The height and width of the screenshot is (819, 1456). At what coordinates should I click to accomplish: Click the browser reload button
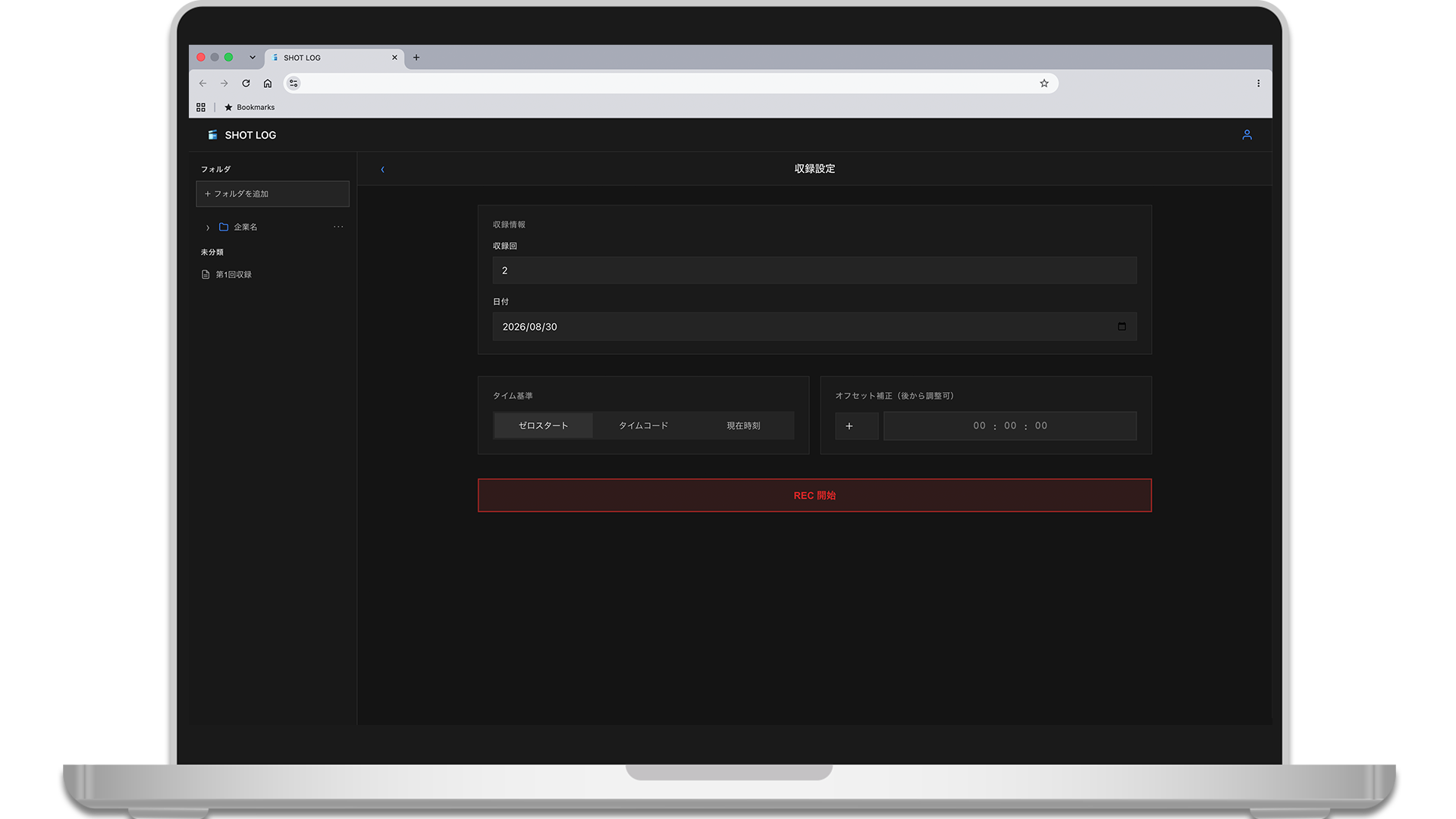(246, 83)
